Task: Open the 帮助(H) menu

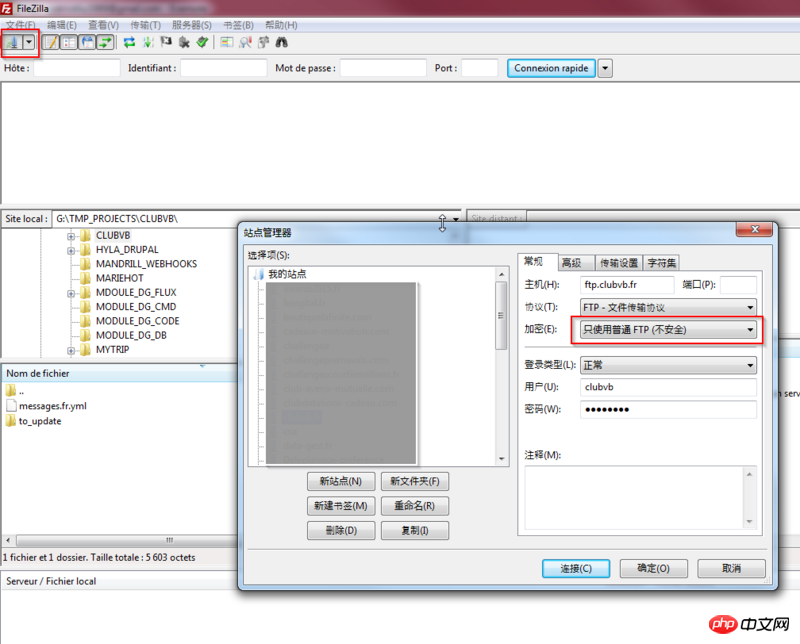Action: click(281, 25)
